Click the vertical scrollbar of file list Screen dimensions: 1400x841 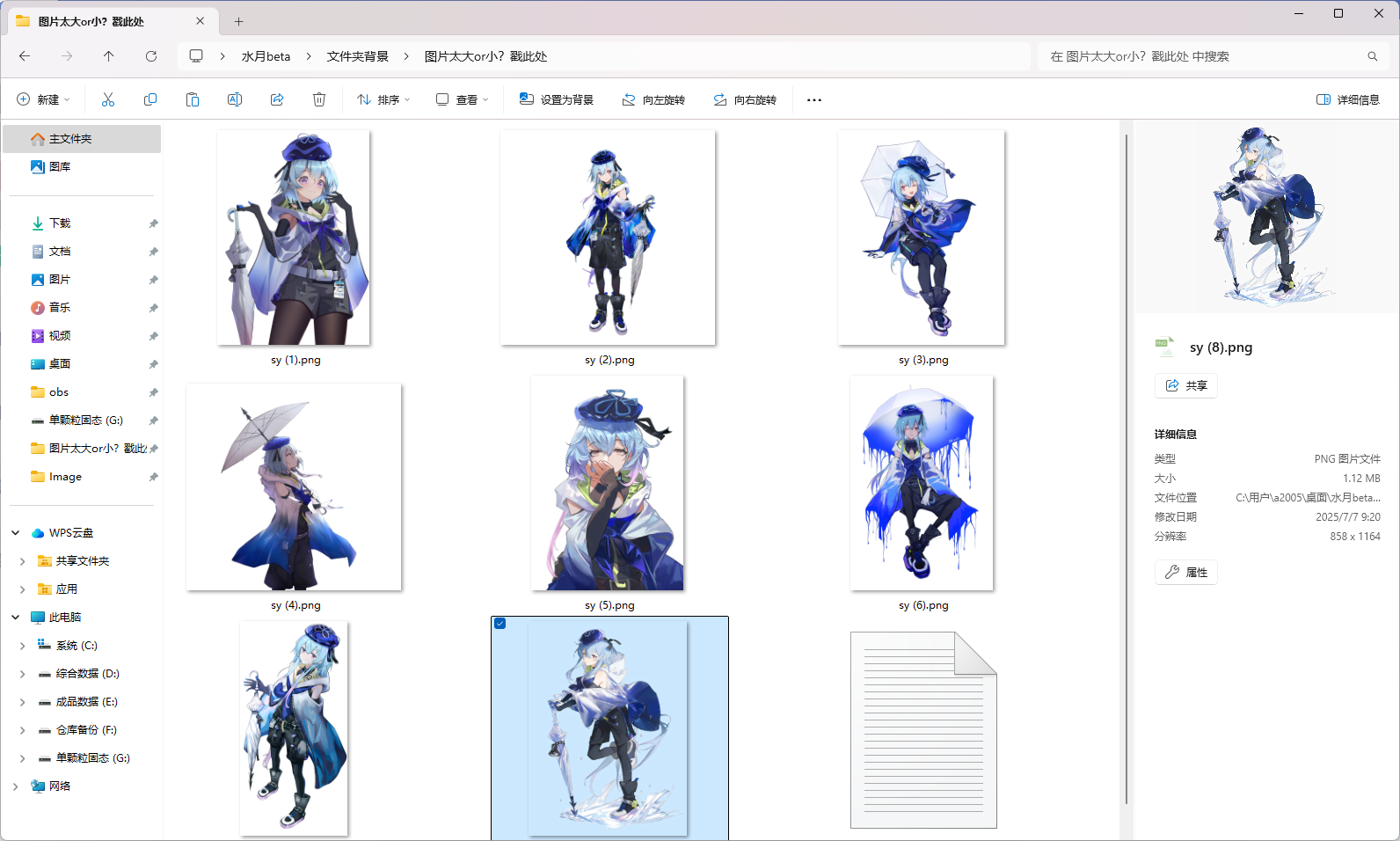[x=1127, y=466]
